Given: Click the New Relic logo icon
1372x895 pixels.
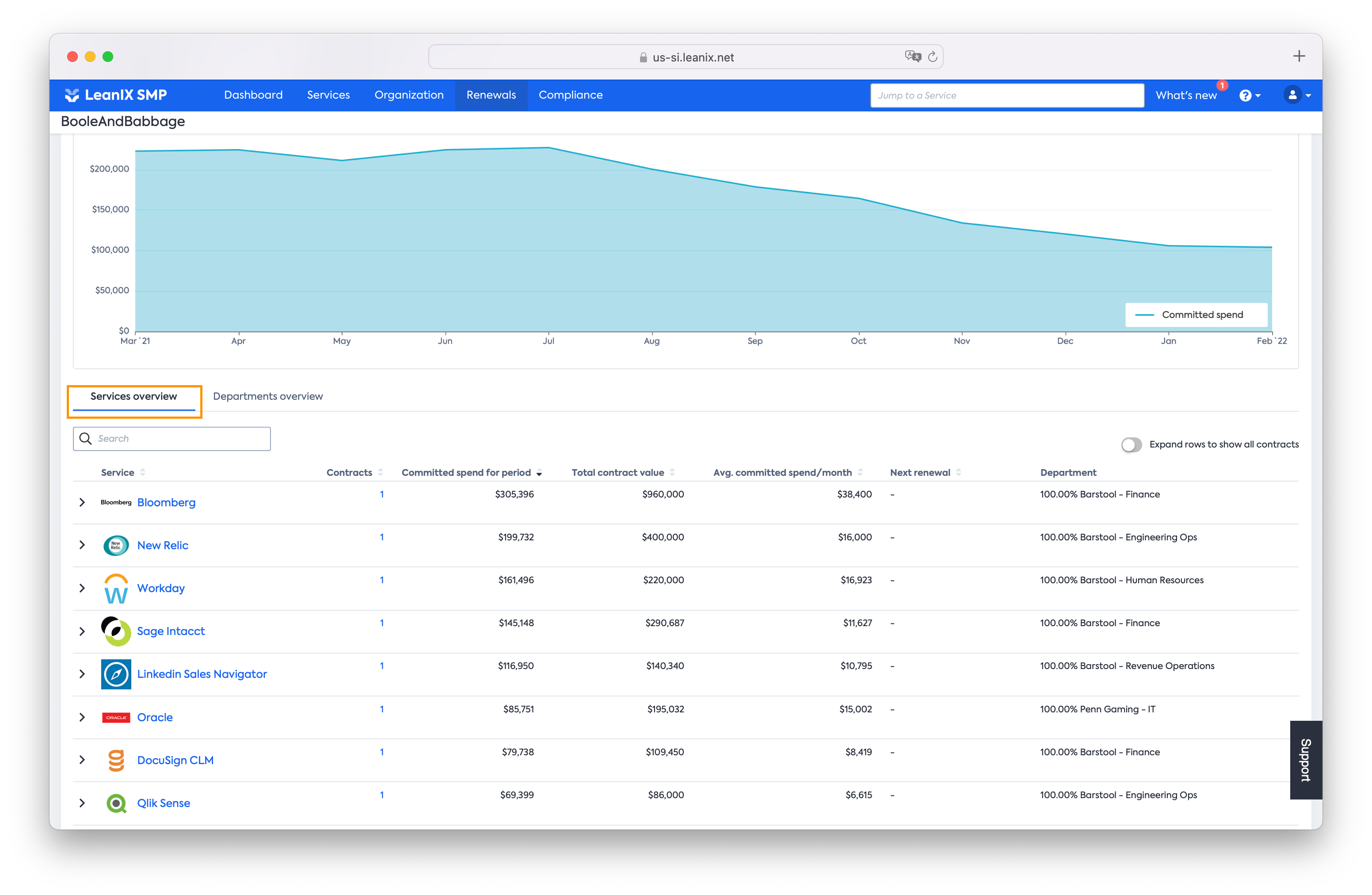Looking at the screenshot, I should [116, 545].
